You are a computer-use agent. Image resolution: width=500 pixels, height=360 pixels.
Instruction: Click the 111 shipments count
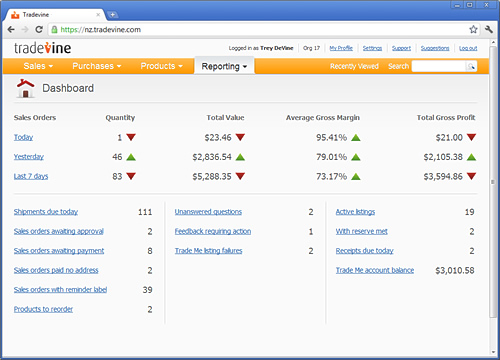145,212
